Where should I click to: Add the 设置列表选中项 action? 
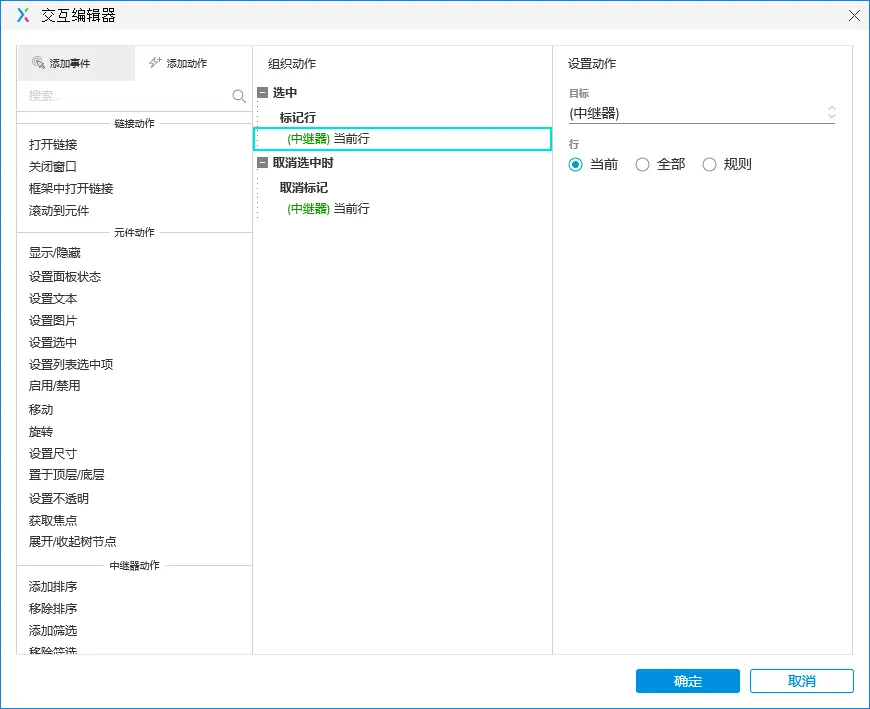point(71,364)
